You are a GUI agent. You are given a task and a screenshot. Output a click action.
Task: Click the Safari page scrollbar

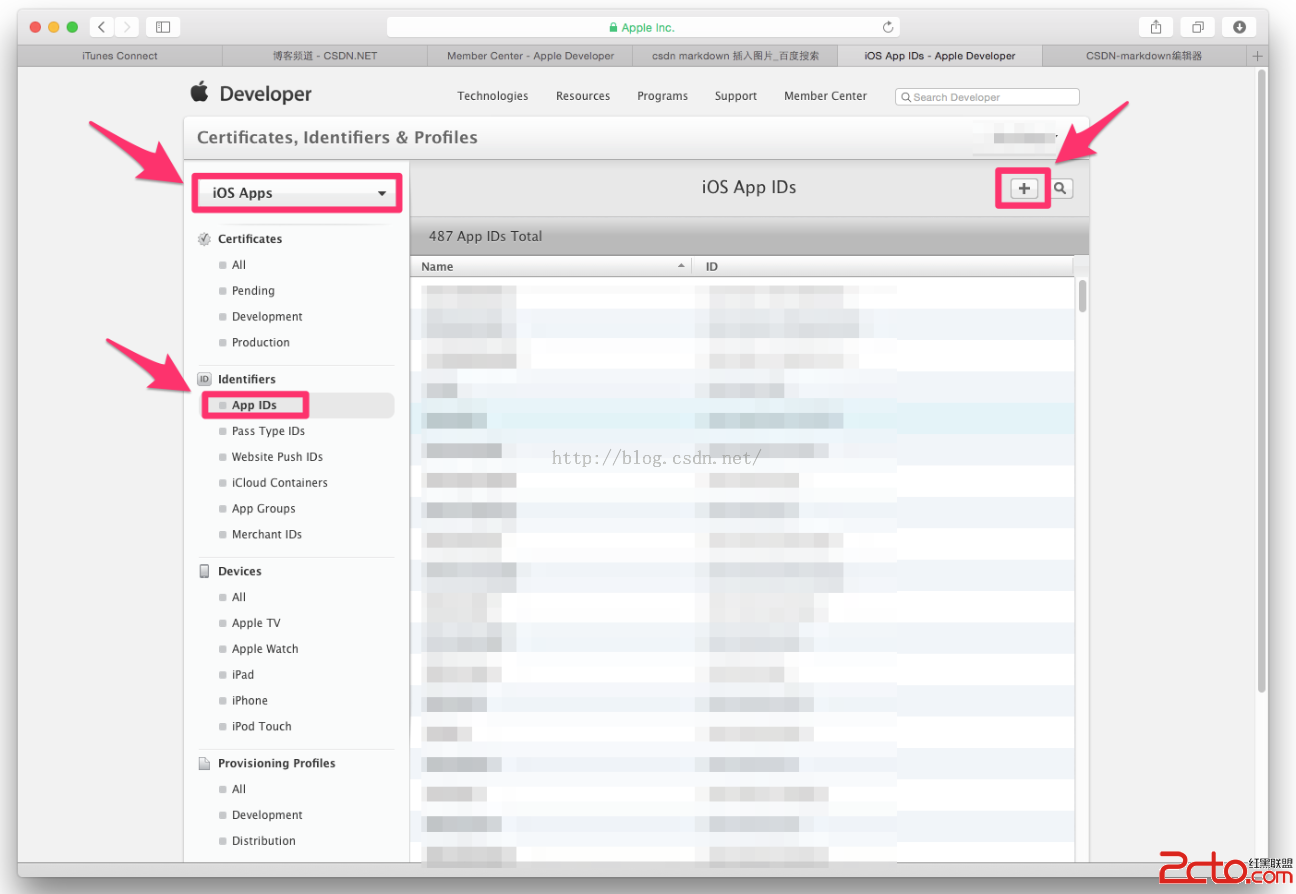pos(1262,380)
